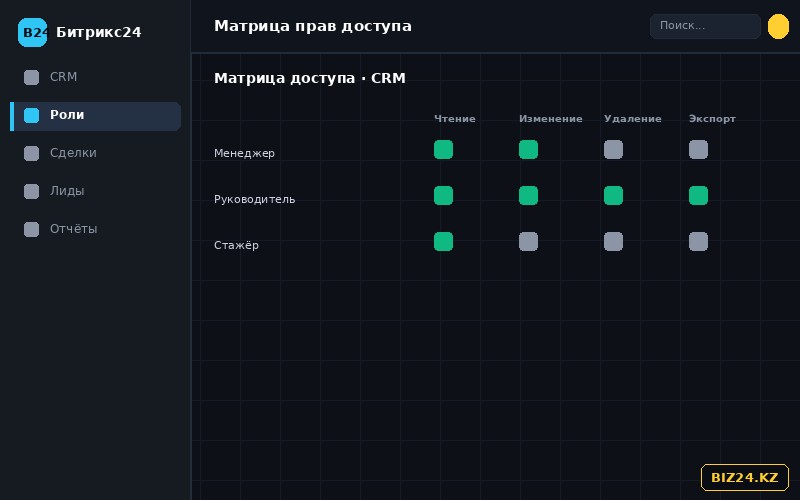Click the Экспорт column header
The image size is (800, 500).
click(712, 119)
